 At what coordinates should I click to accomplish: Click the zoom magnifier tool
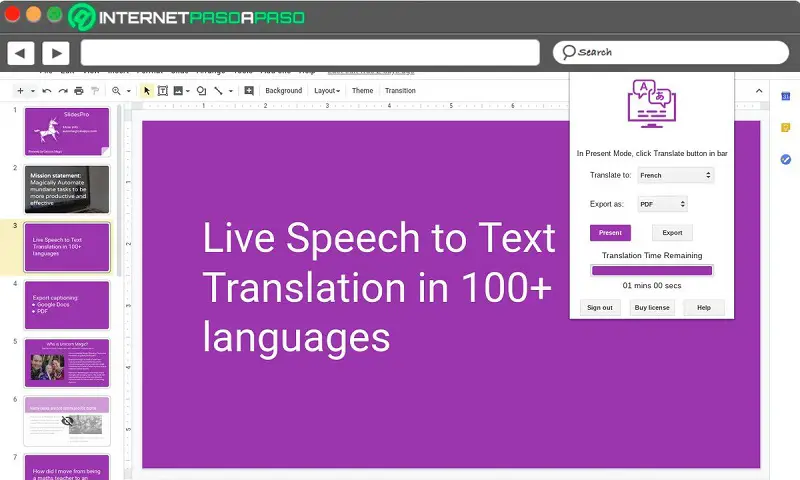pyautogui.click(x=116, y=91)
